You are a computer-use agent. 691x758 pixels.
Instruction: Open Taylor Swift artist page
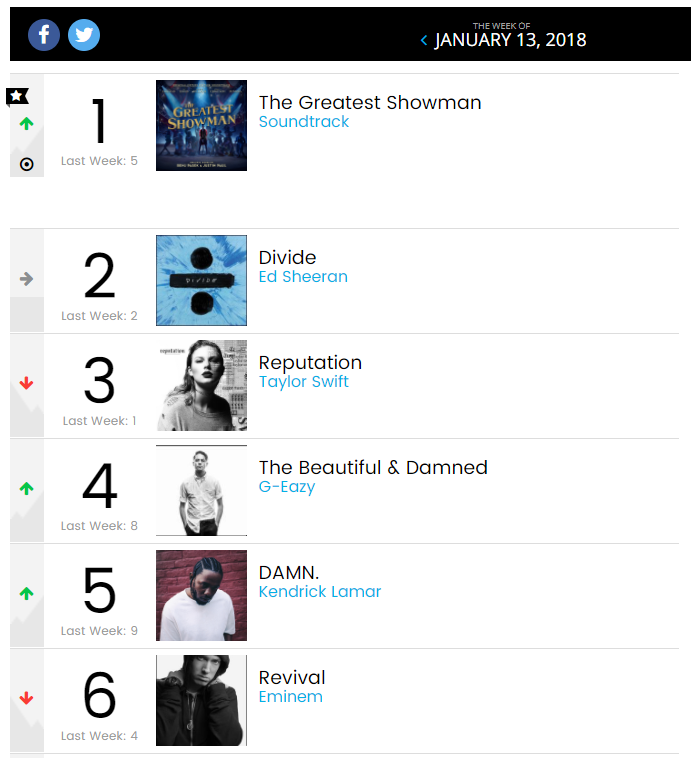point(304,381)
